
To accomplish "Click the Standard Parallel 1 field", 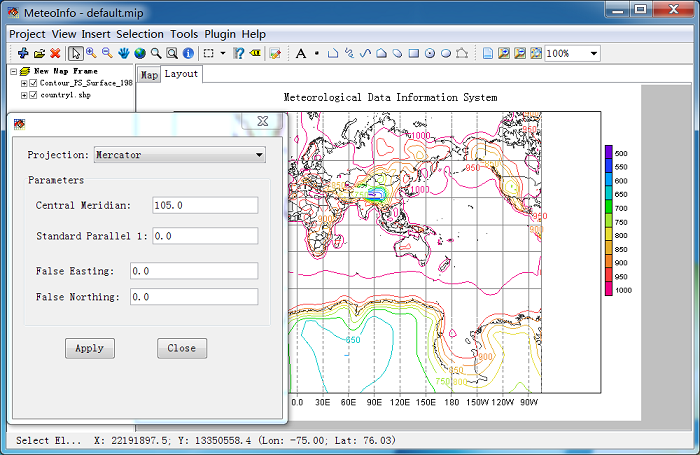I will click(205, 236).
